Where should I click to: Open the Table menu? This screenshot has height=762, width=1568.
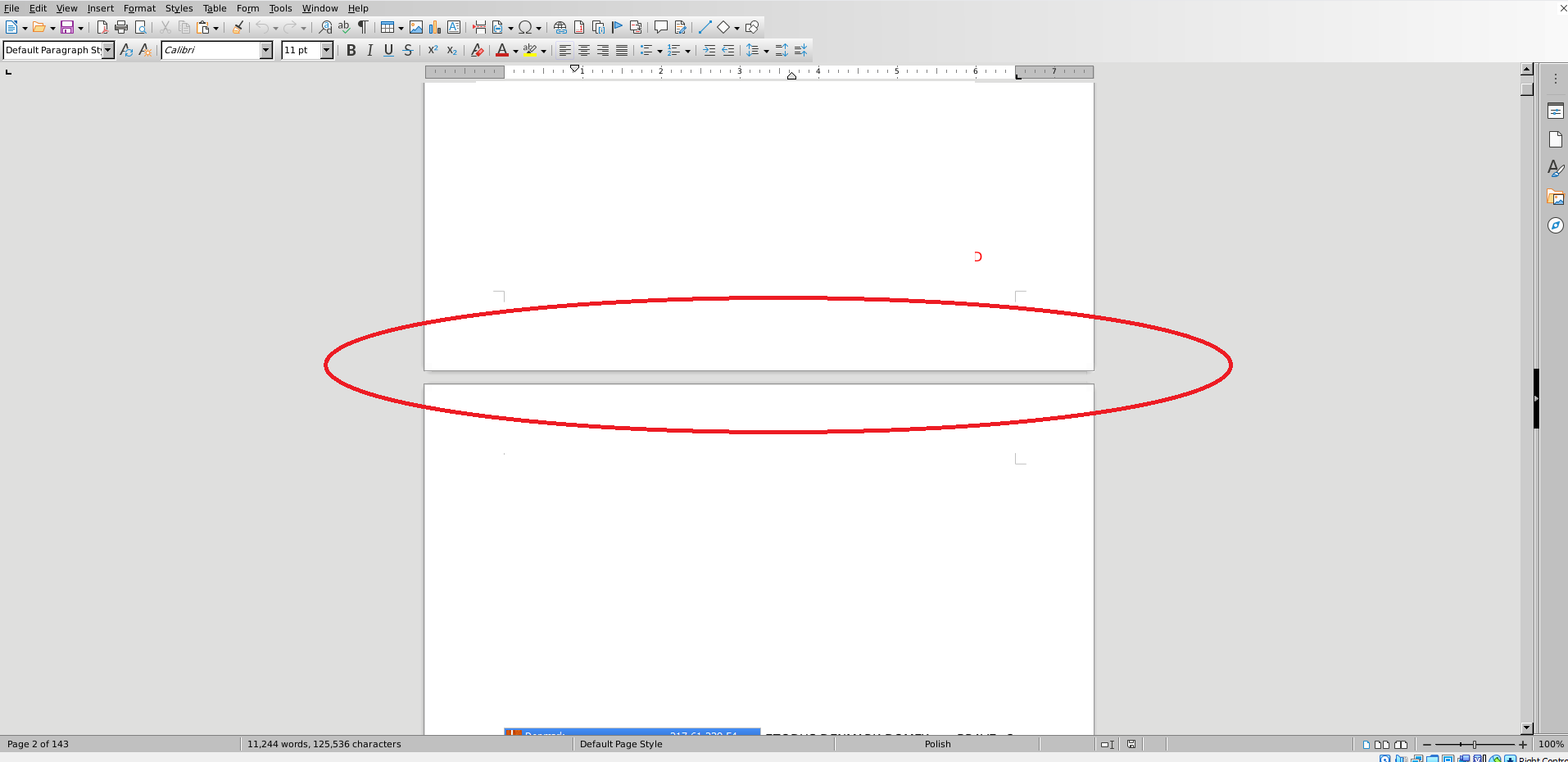pyautogui.click(x=215, y=8)
